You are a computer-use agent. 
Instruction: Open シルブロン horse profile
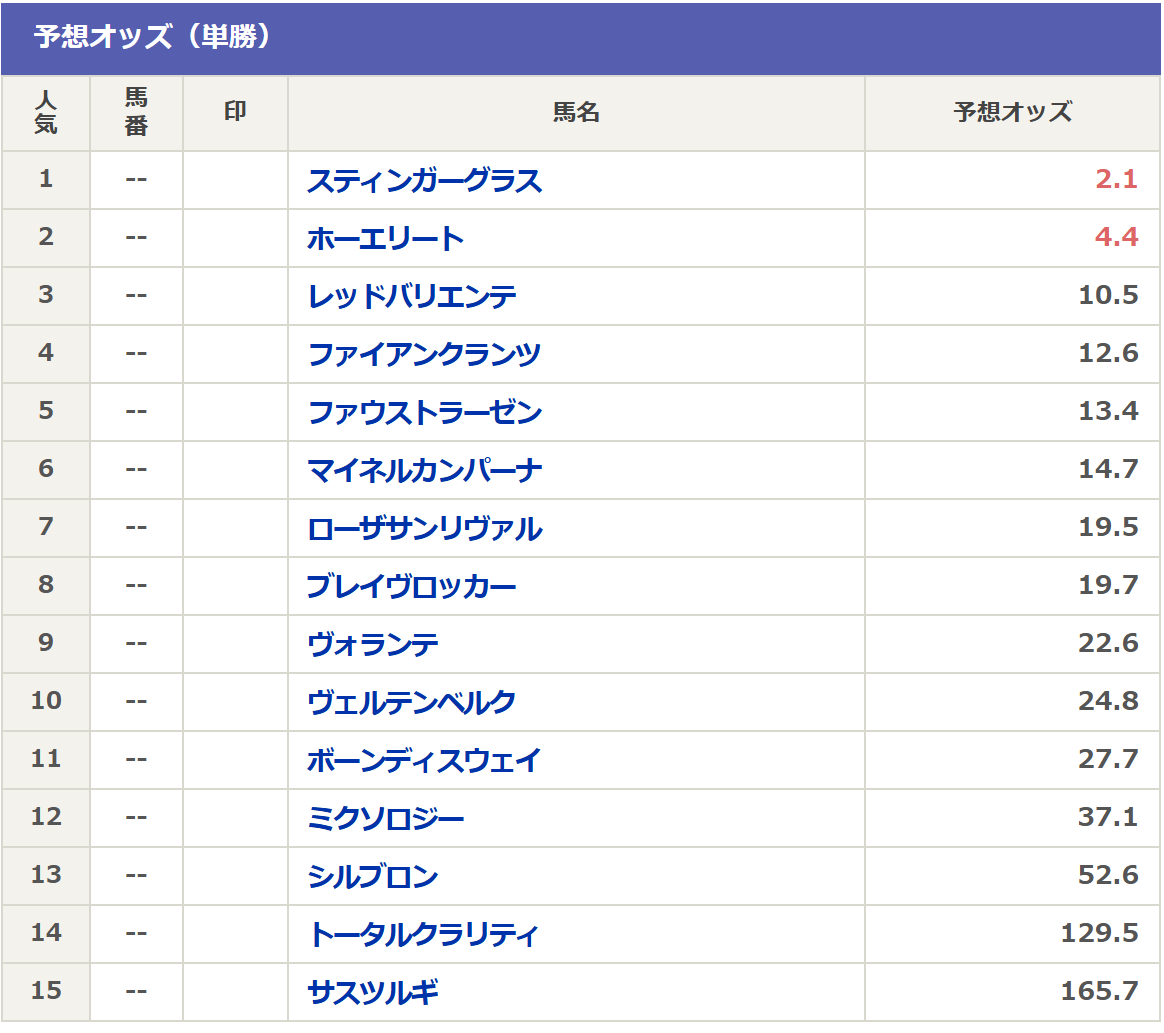(372, 877)
